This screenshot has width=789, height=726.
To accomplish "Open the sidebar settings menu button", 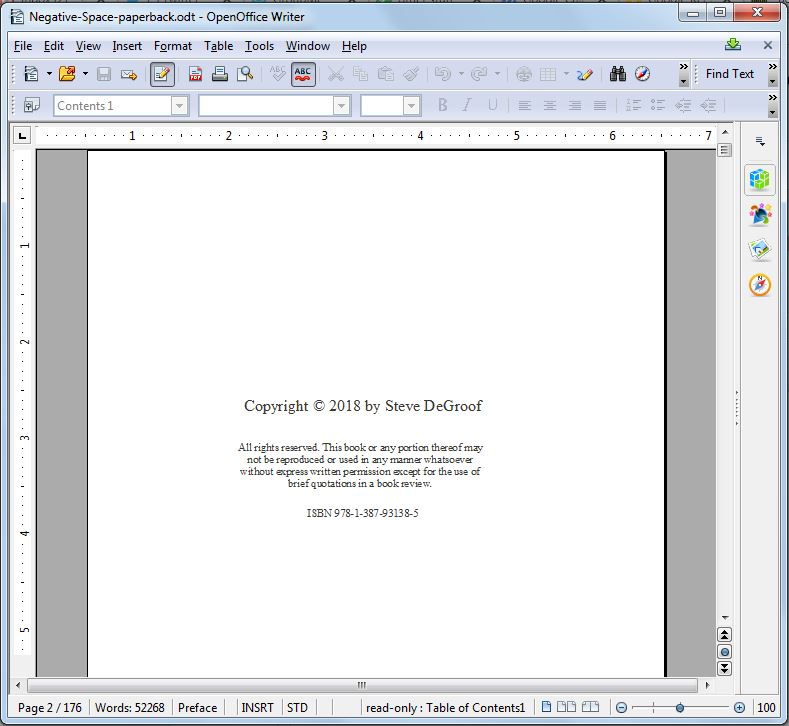I will click(760, 142).
